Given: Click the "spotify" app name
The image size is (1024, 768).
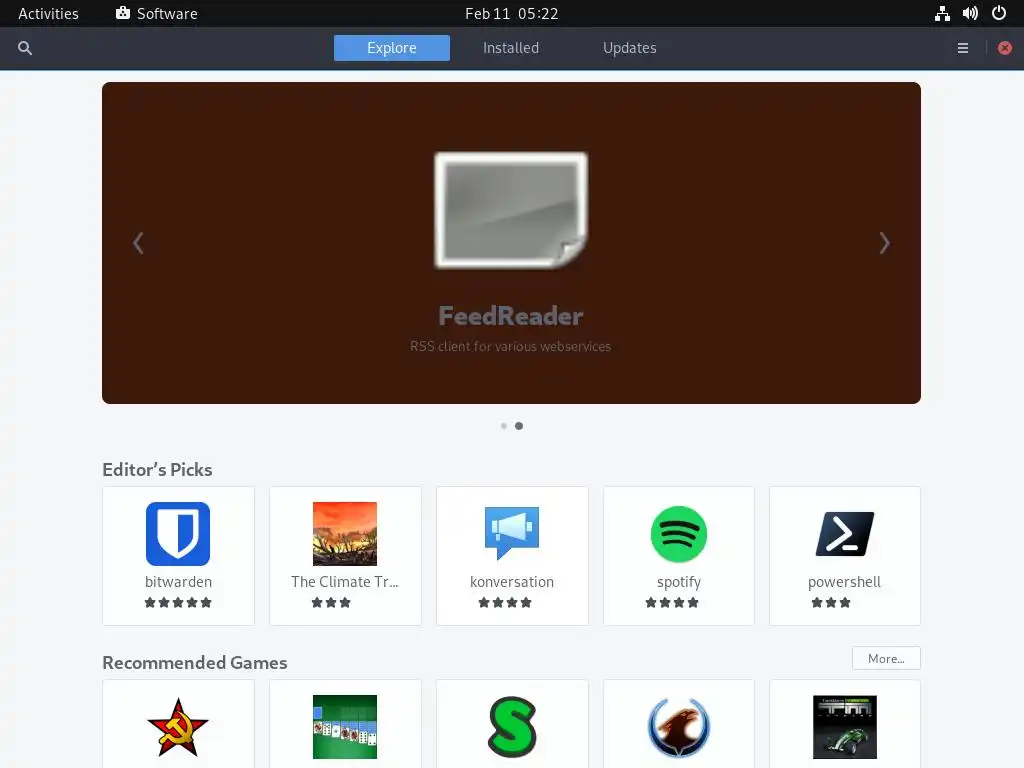Looking at the screenshot, I should (x=679, y=582).
